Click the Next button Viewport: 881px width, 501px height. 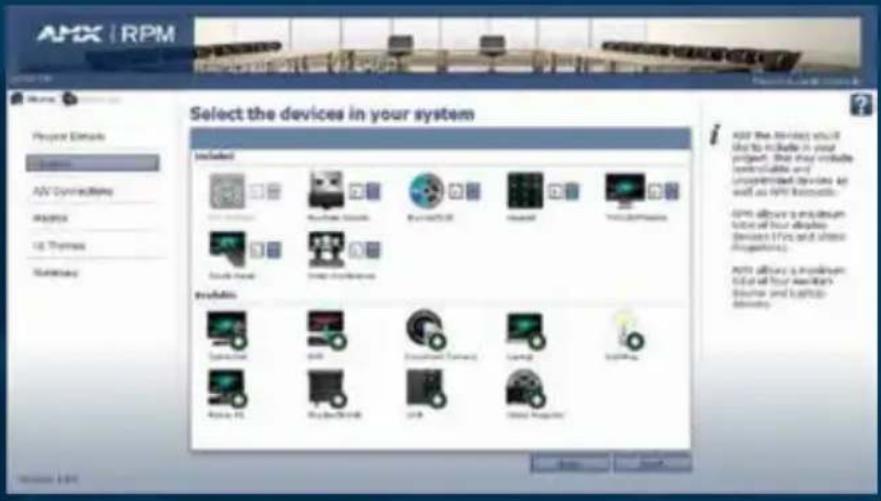tap(653, 464)
